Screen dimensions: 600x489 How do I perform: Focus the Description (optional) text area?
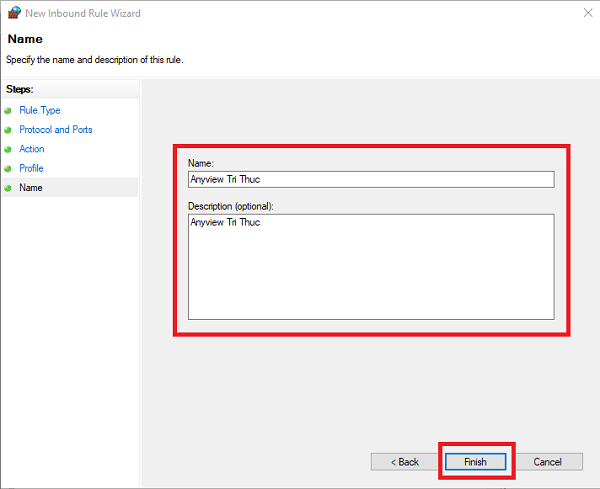click(x=371, y=267)
